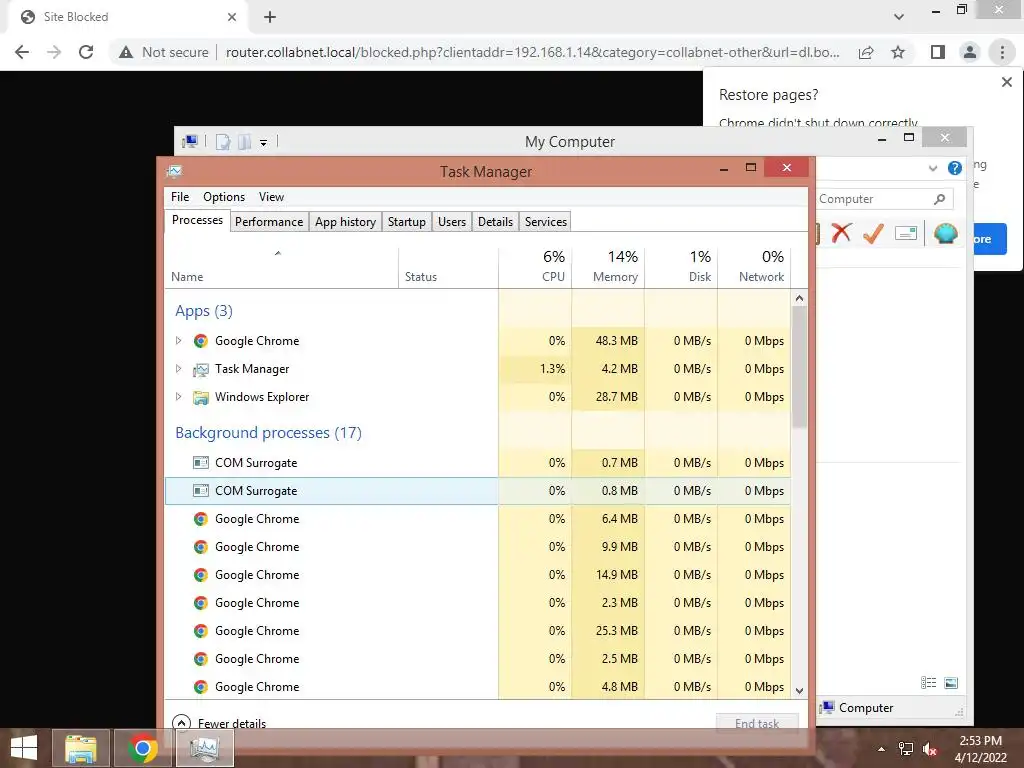Click the My Computer window system icon
Viewport: 1024px width, 768px height.
[190, 141]
